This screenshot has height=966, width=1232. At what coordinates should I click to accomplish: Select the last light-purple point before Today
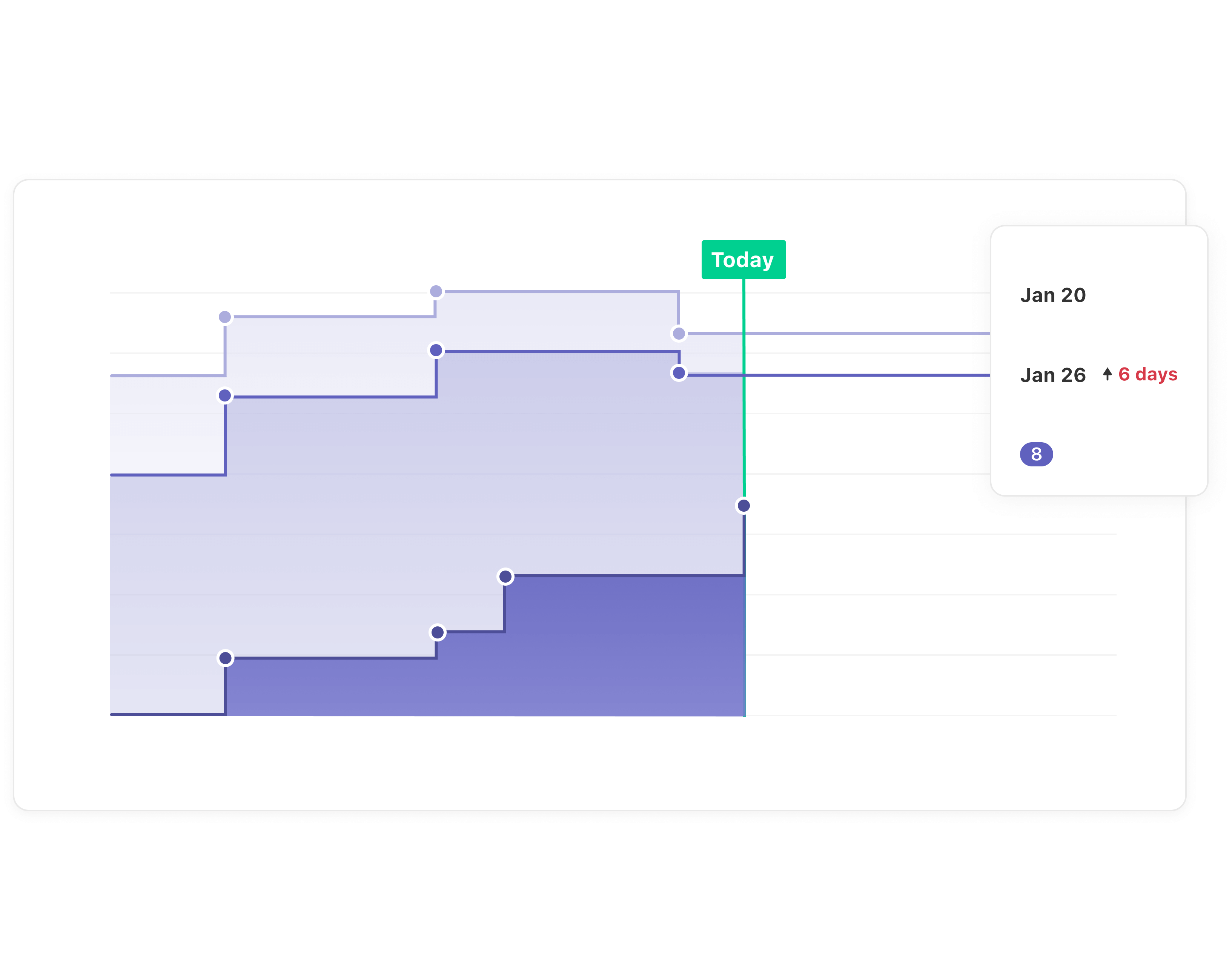click(679, 334)
